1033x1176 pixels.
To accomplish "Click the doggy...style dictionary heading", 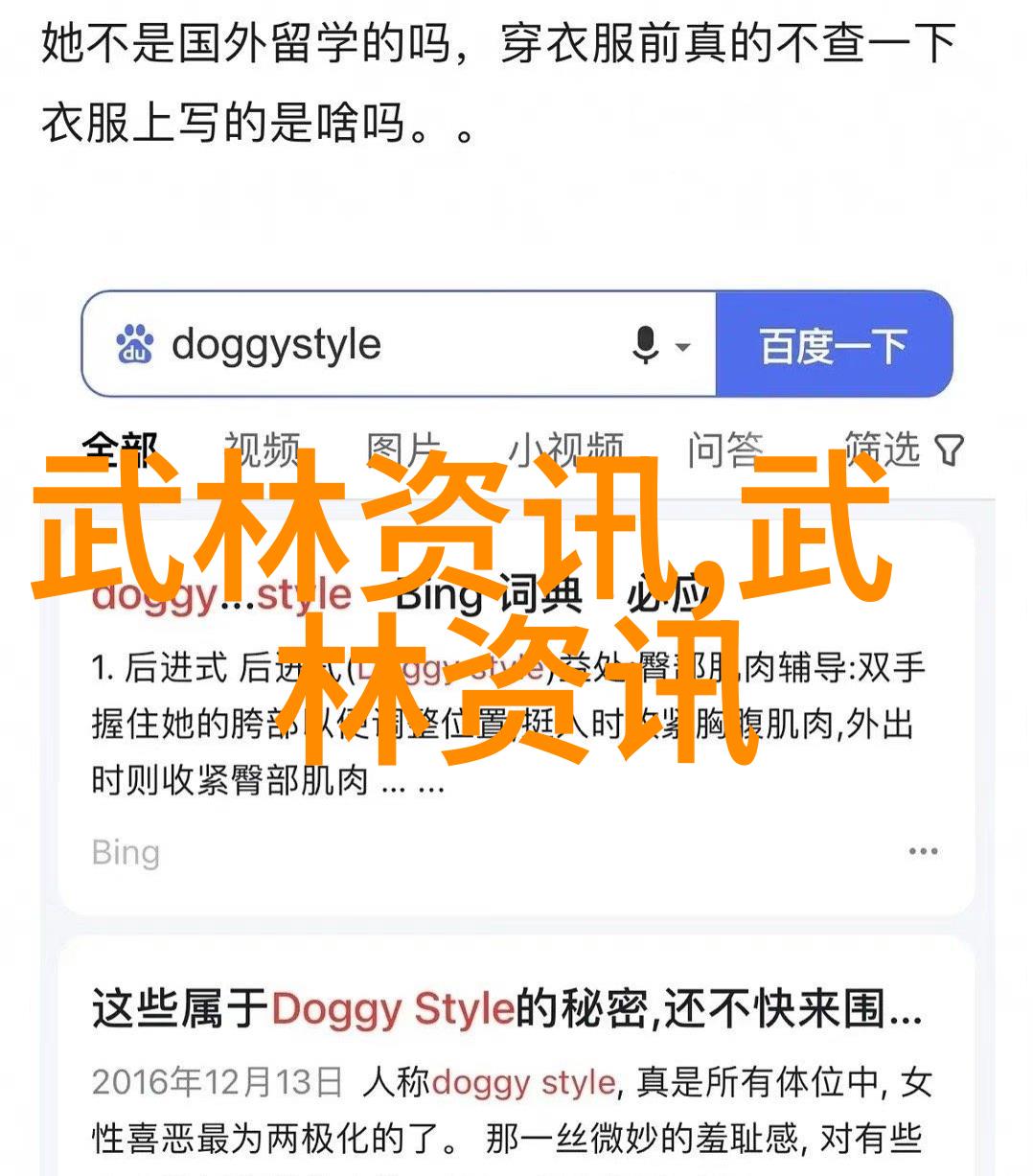I will (221, 594).
